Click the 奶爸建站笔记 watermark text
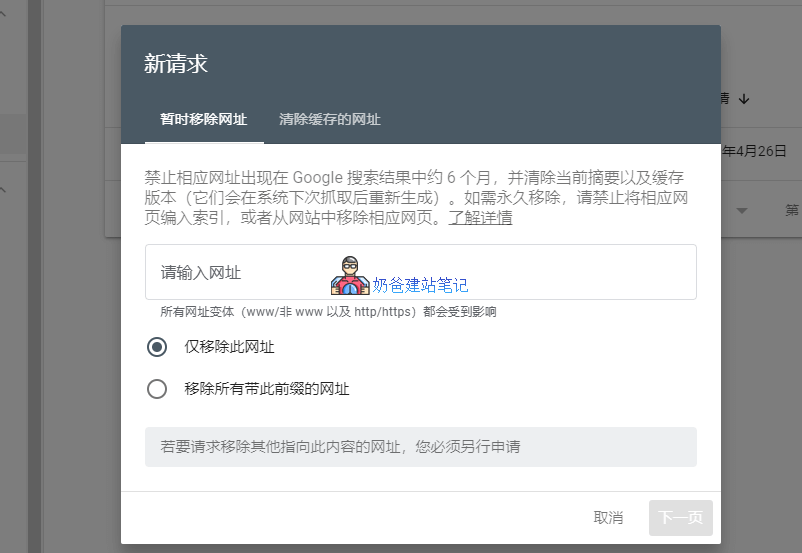This screenshot has width=802, height=553. (420, 285)
